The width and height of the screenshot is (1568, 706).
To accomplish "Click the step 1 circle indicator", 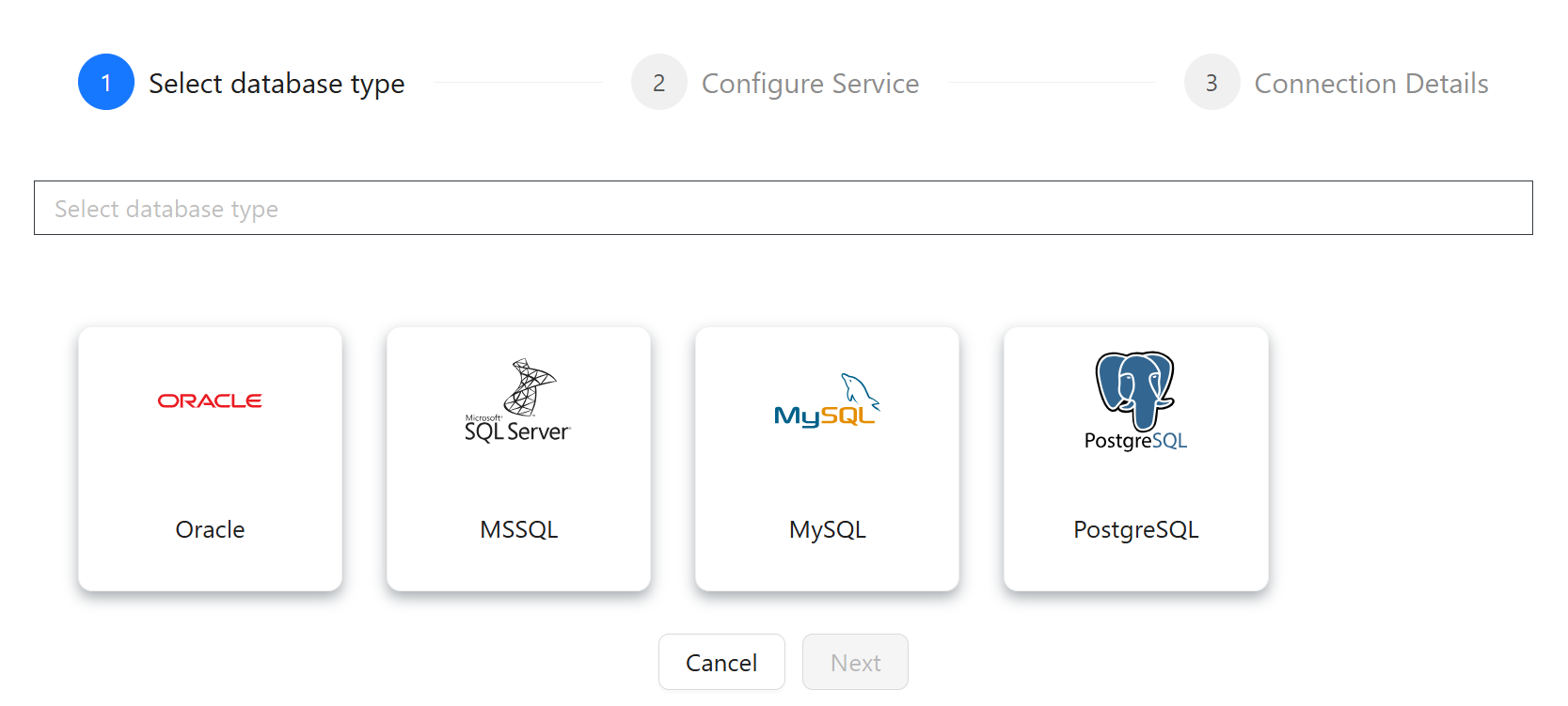I will pyautogui.click(x=106, y=82).
